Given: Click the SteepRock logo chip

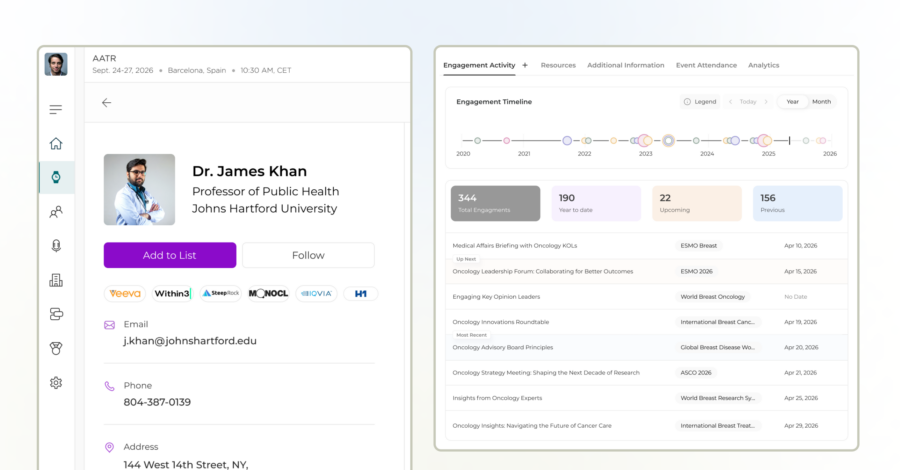Looking at the screenshot, I should pyautogui.click(x=220, y=293).
